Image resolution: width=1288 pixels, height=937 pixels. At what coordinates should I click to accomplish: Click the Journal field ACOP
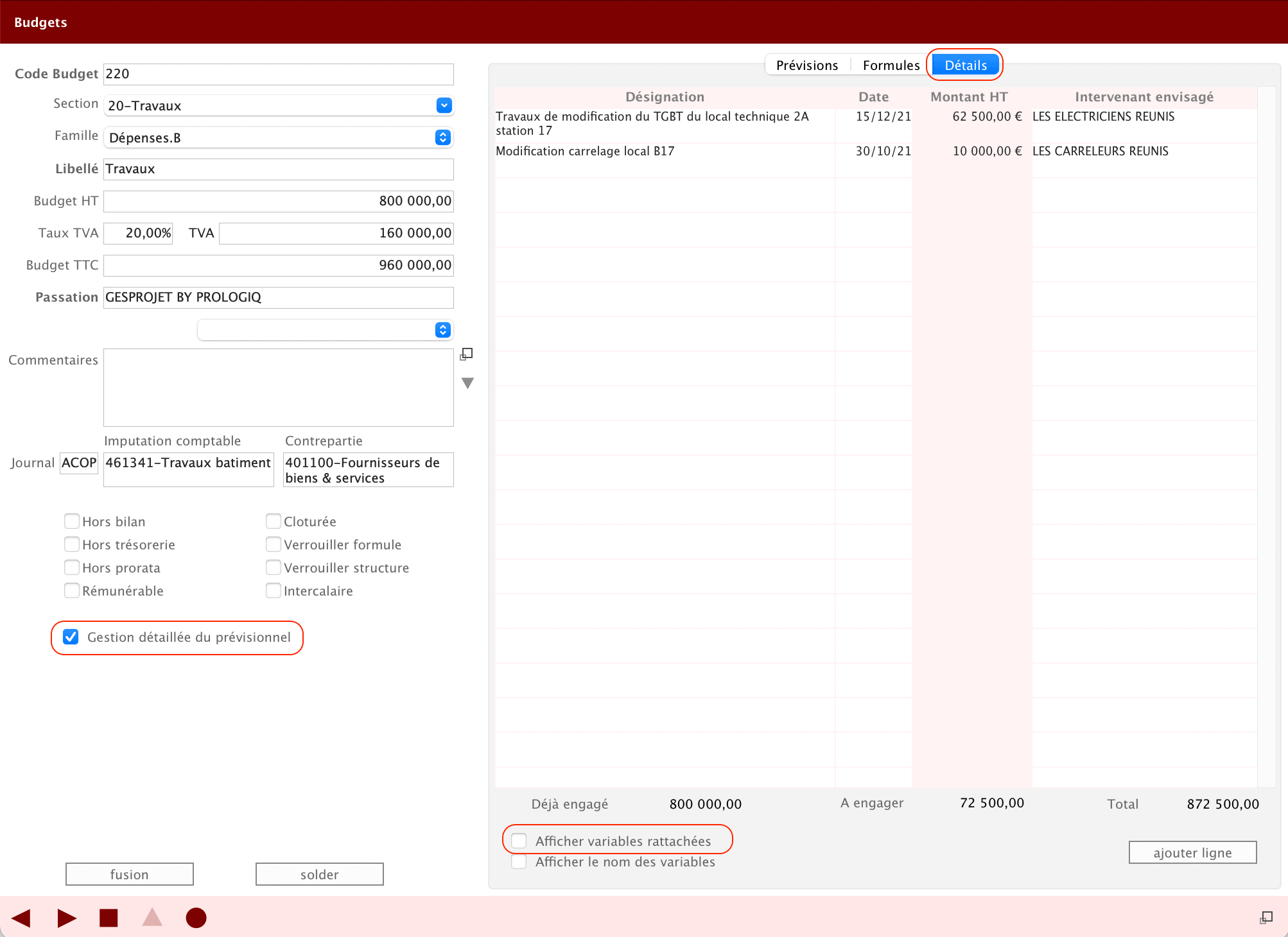[x=79, y=463]
